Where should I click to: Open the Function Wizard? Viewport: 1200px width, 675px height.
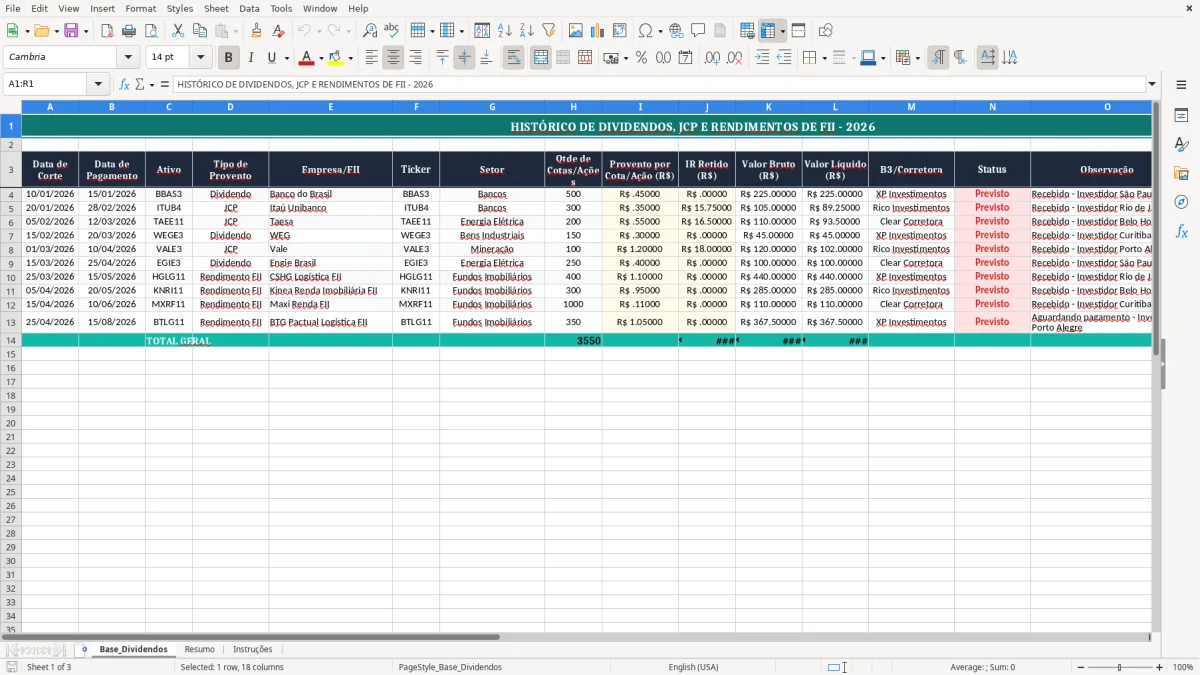[124, 85]
